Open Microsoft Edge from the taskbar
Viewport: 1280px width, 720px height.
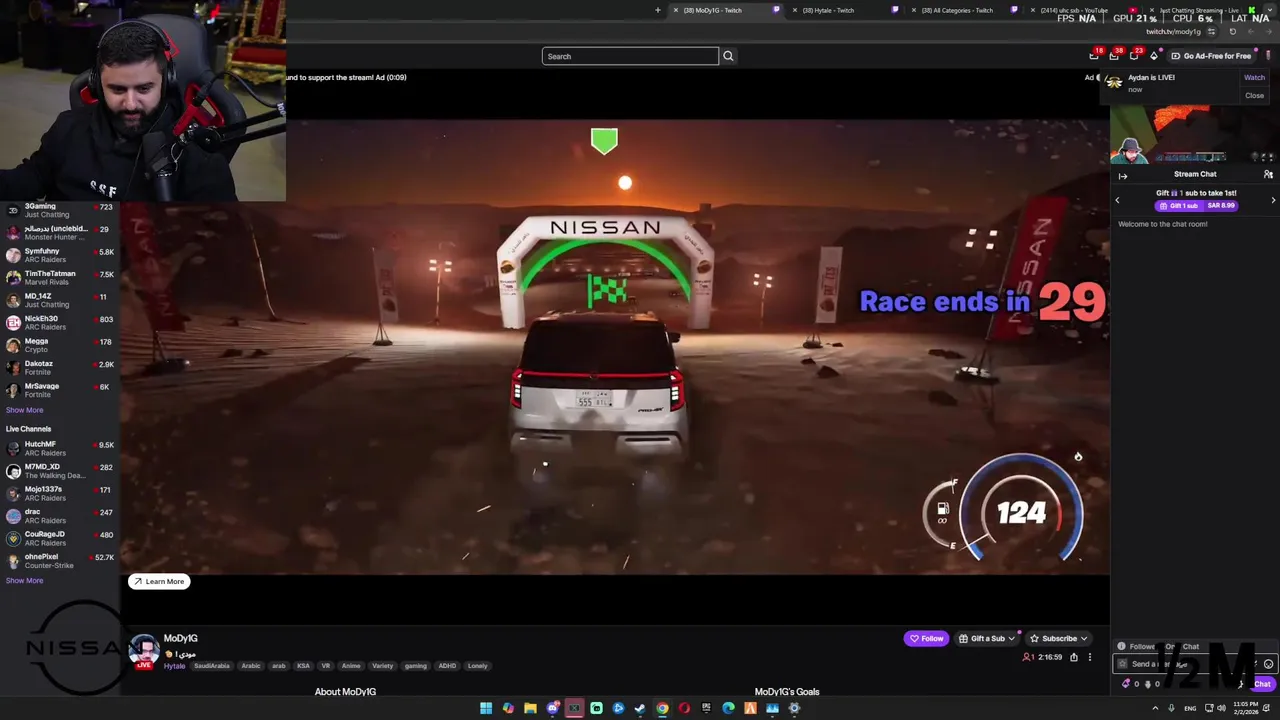728,708
